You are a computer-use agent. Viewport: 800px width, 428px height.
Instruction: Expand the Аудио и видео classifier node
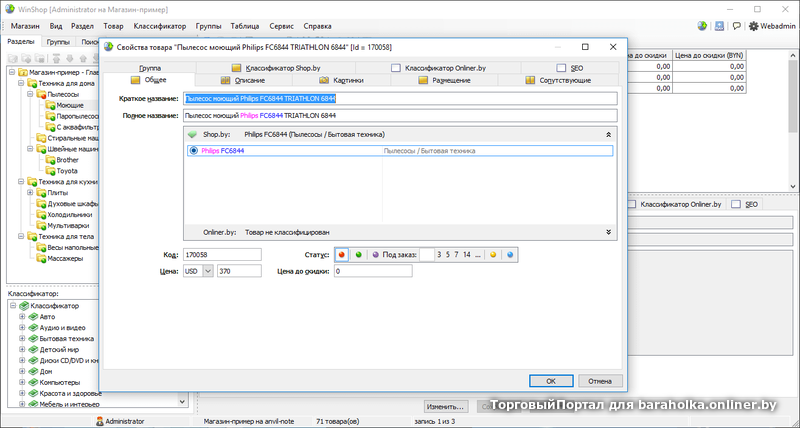22,328
